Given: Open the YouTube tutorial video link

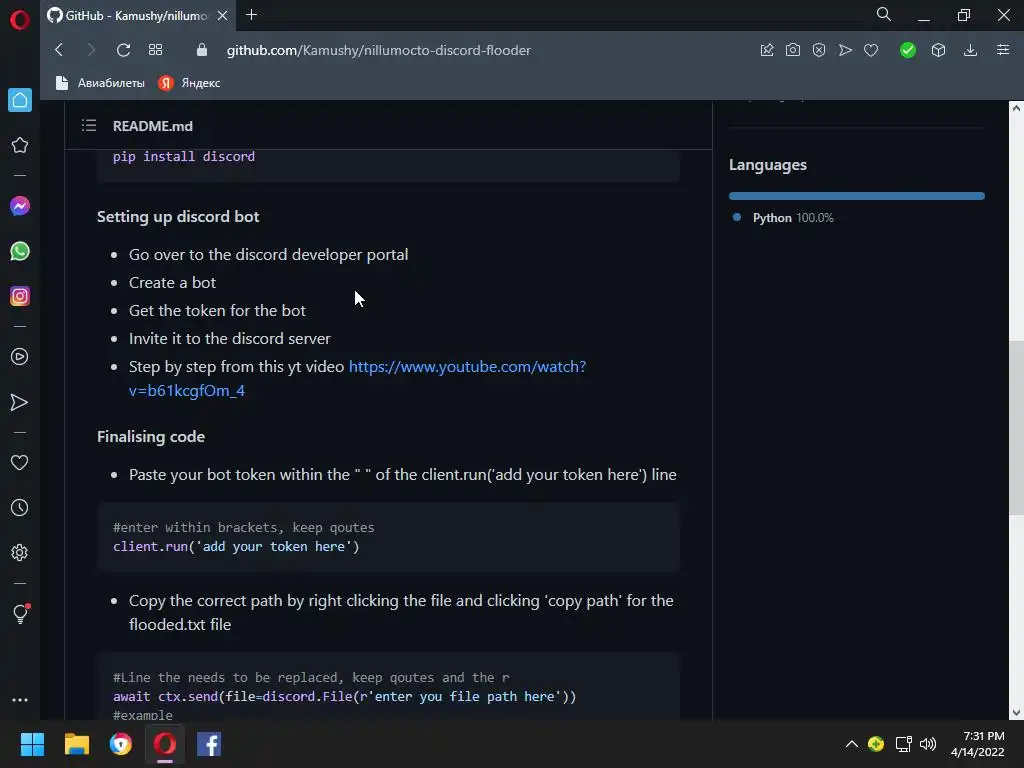Looking at the screenshot, I should pyautogui.click(x=357, y=378).
